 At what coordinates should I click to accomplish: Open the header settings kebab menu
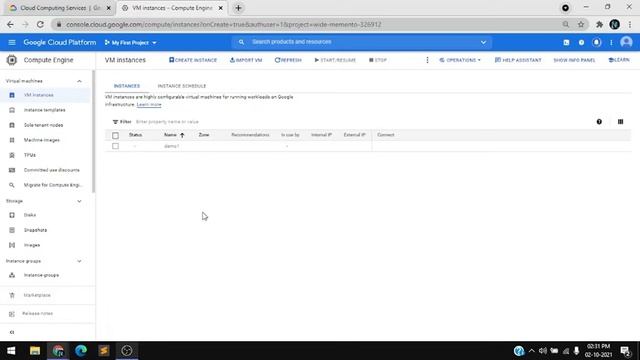click(611, 42)
